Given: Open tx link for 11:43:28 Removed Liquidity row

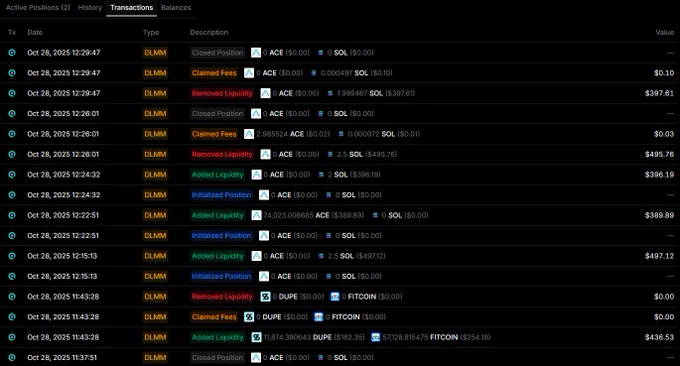Looking at the screenshot, I should coord(12,297).
